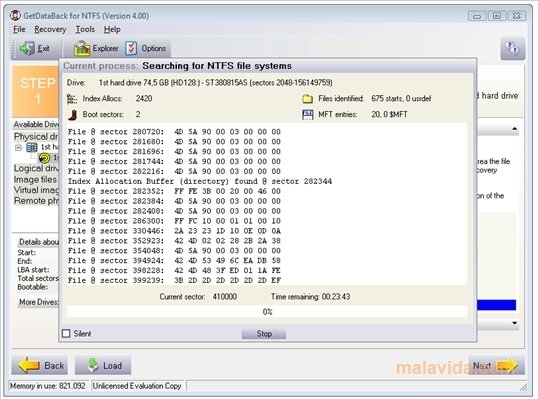
Task: Click the Index Allocs tree icon
Action: 72,99
